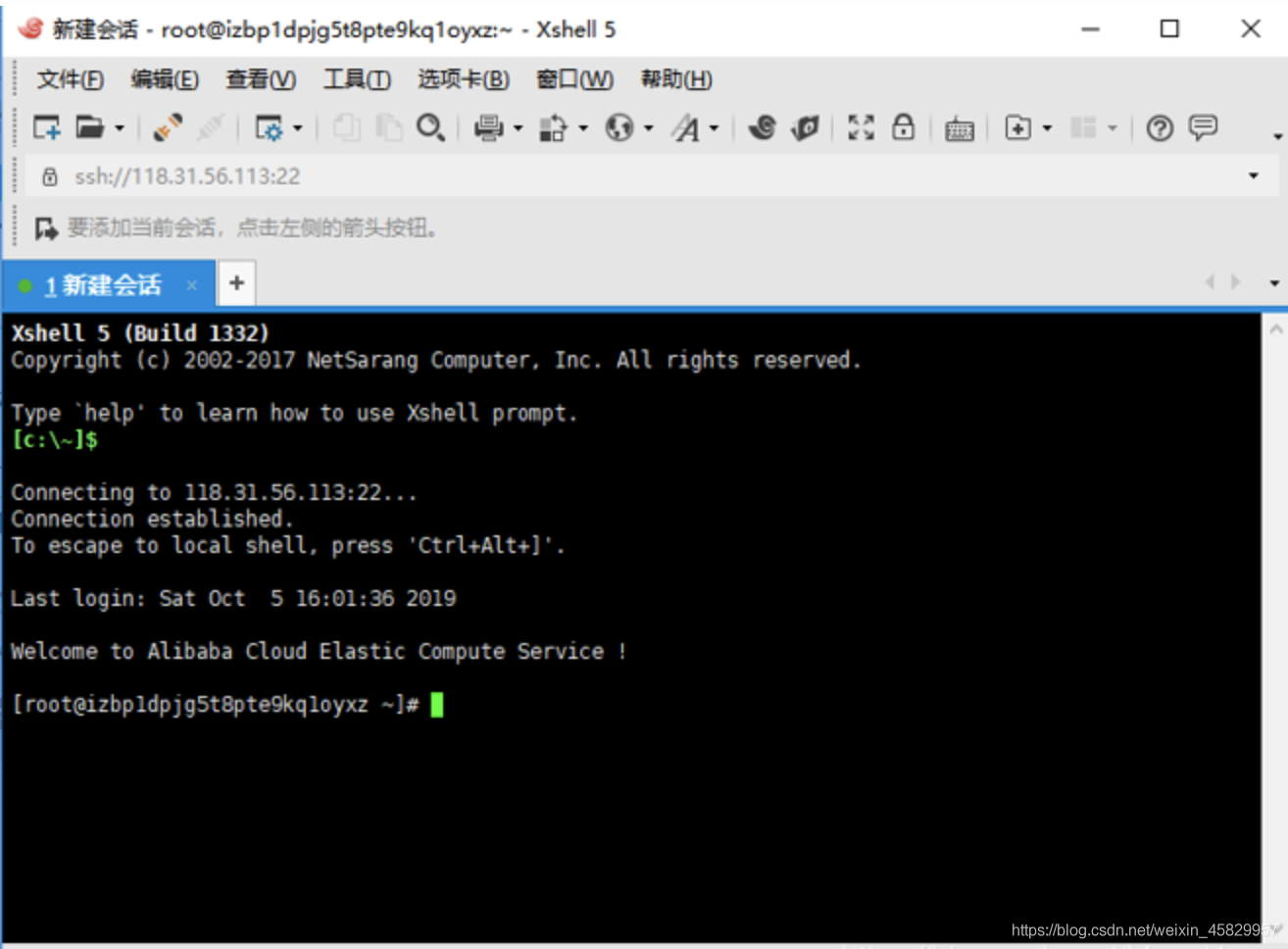Expand the Print dropdown arrow

click(x=519, y=128)
